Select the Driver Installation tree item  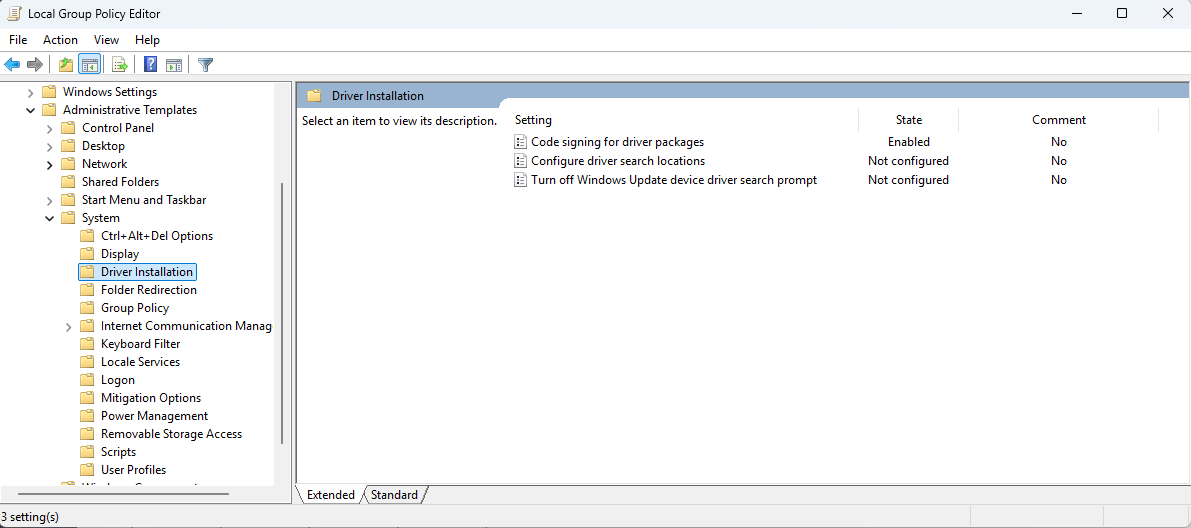tap(147, 272)
